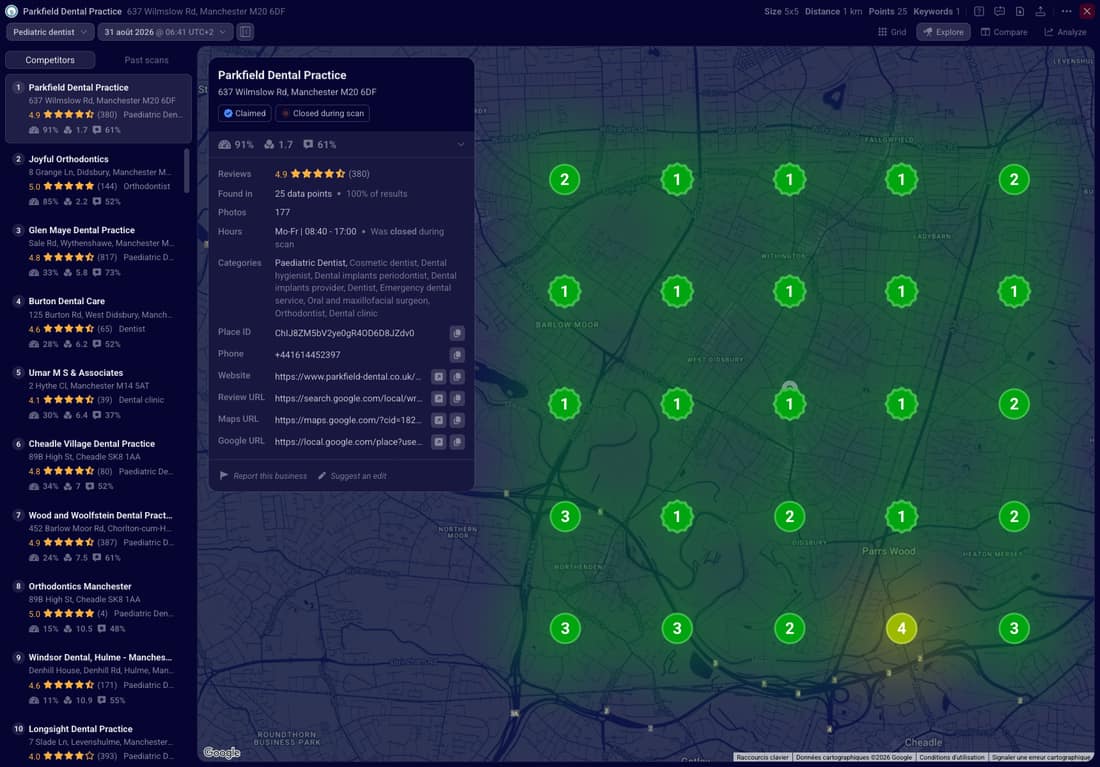This screenshot has width=1100, height=767.
Task: Select the yellow rank 4 map marker
Action: (901, 628)
